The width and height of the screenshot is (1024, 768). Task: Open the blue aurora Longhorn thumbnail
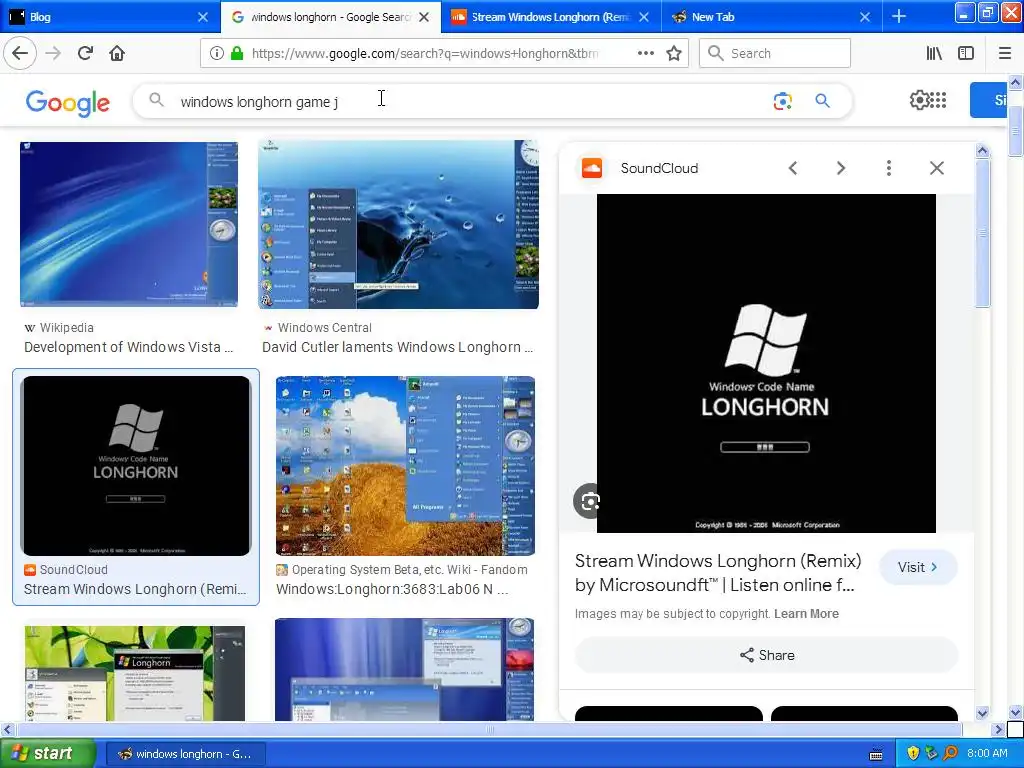click(404, 669)
